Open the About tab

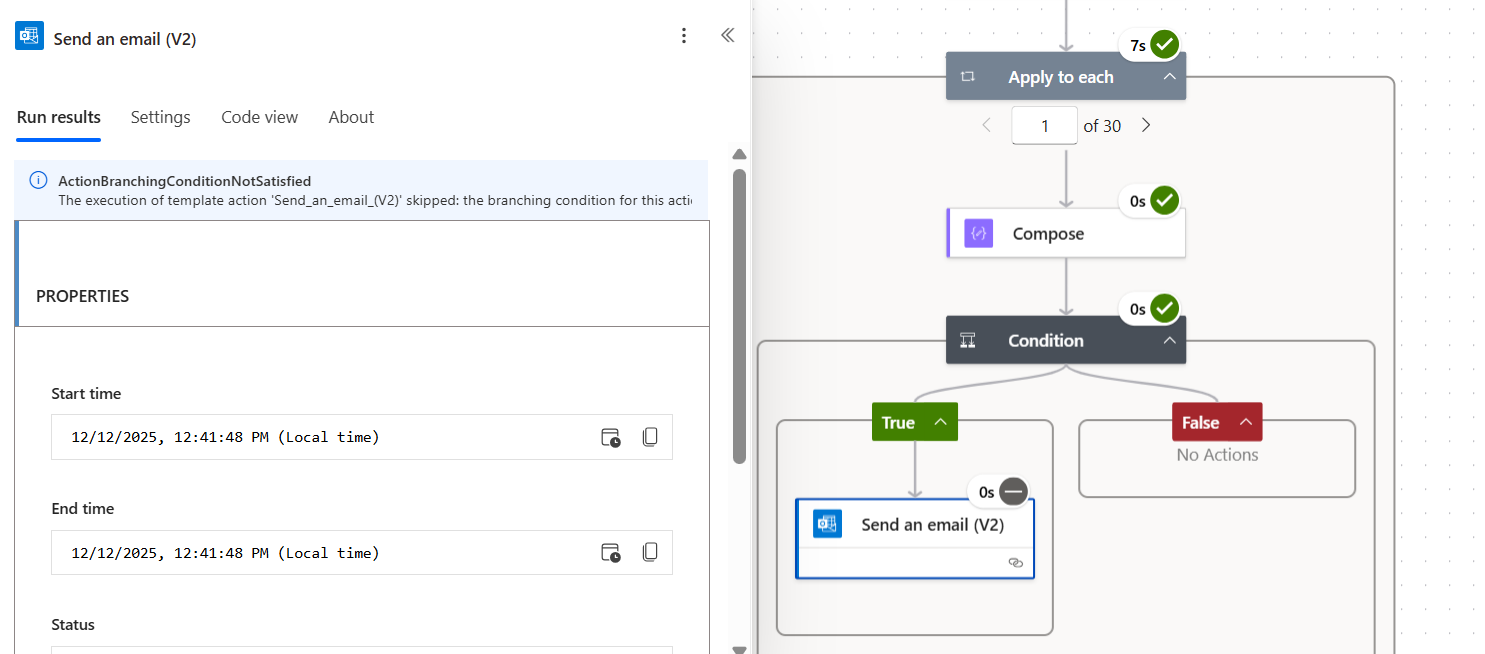pyautogui.click(x=351, y=117)
